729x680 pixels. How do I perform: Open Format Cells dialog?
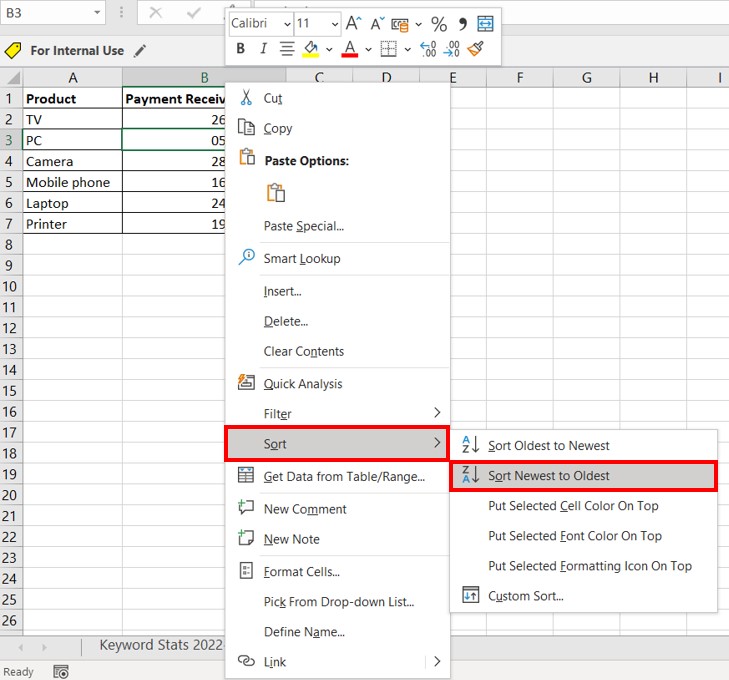tap(338, 571)
